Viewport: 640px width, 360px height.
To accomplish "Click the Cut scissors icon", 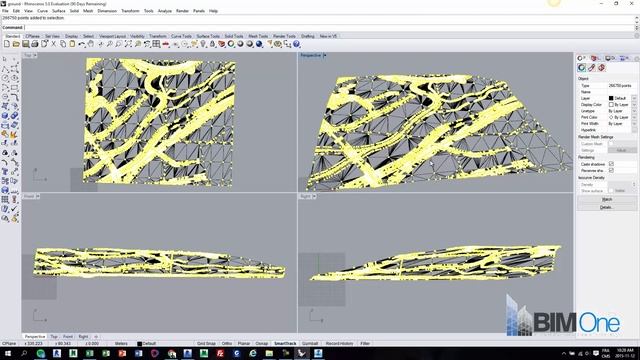I will point(54,44).
